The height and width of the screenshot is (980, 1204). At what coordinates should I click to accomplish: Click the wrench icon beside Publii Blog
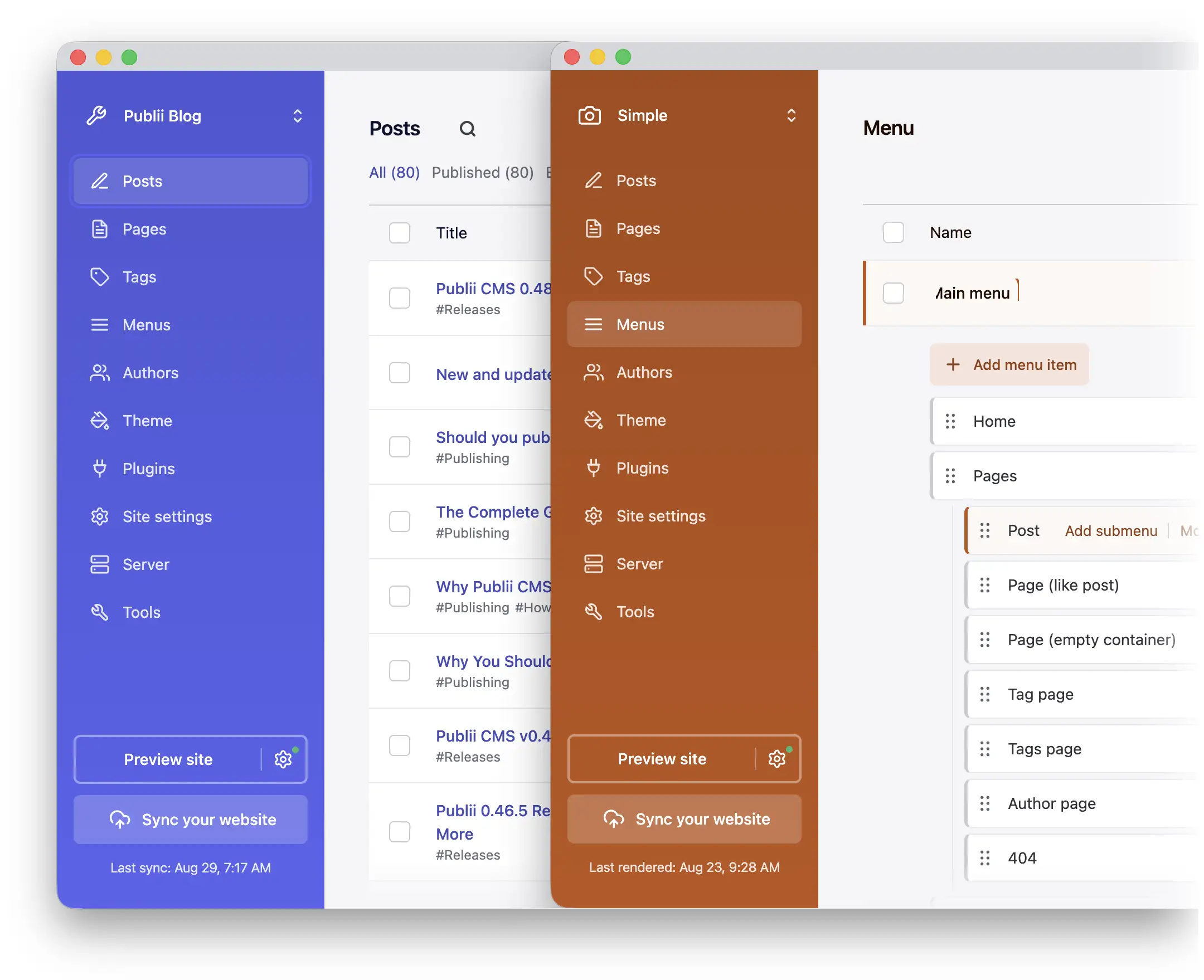click(96, 116)
